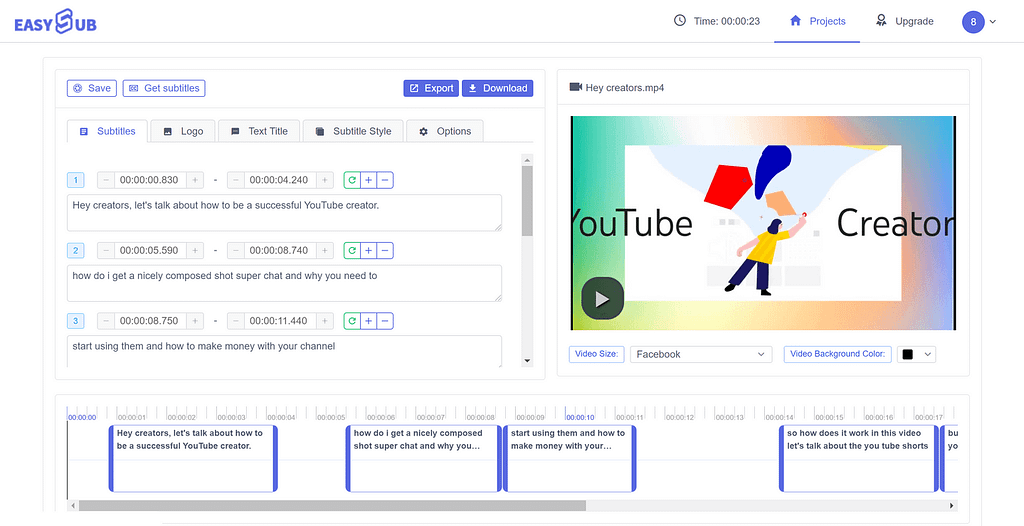Select timeline clip 'how do i get a nicely'
The image size is (1024, 526).
[424, 458]
